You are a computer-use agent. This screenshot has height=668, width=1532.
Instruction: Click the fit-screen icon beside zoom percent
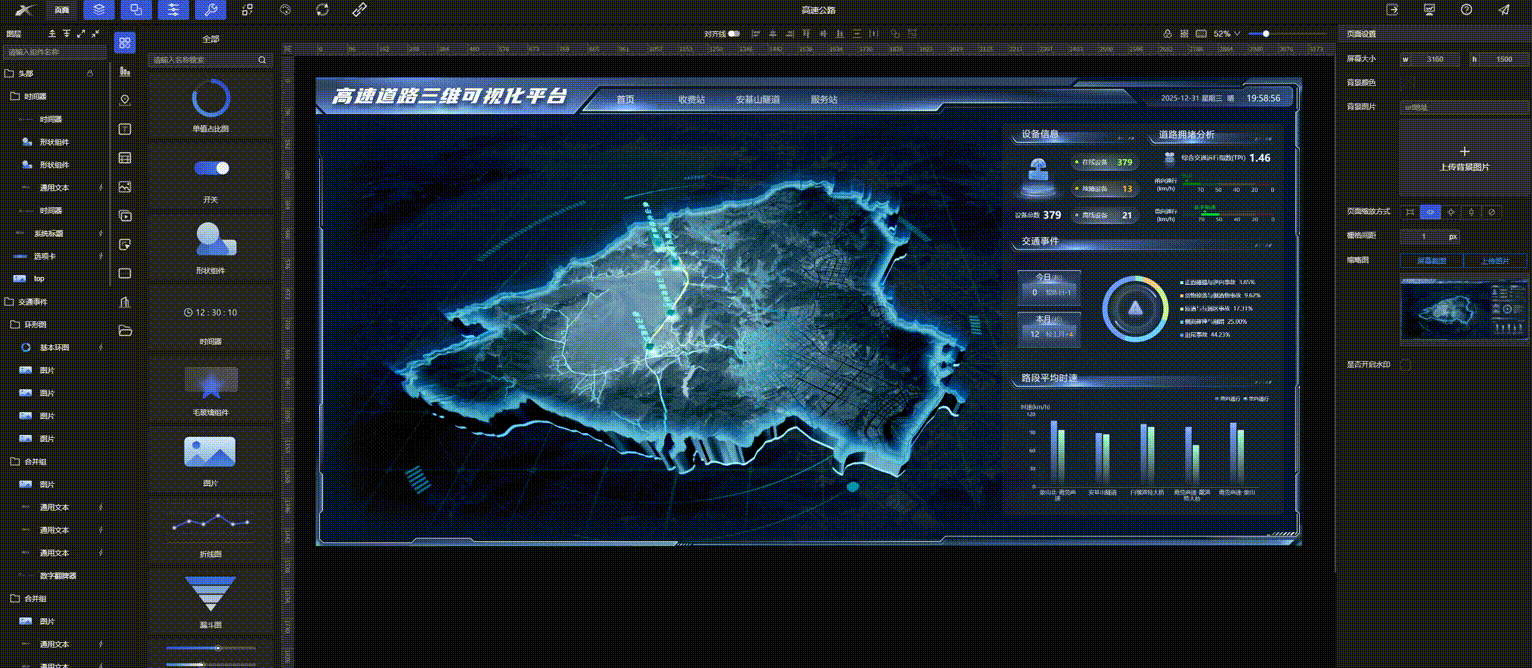1199,33
